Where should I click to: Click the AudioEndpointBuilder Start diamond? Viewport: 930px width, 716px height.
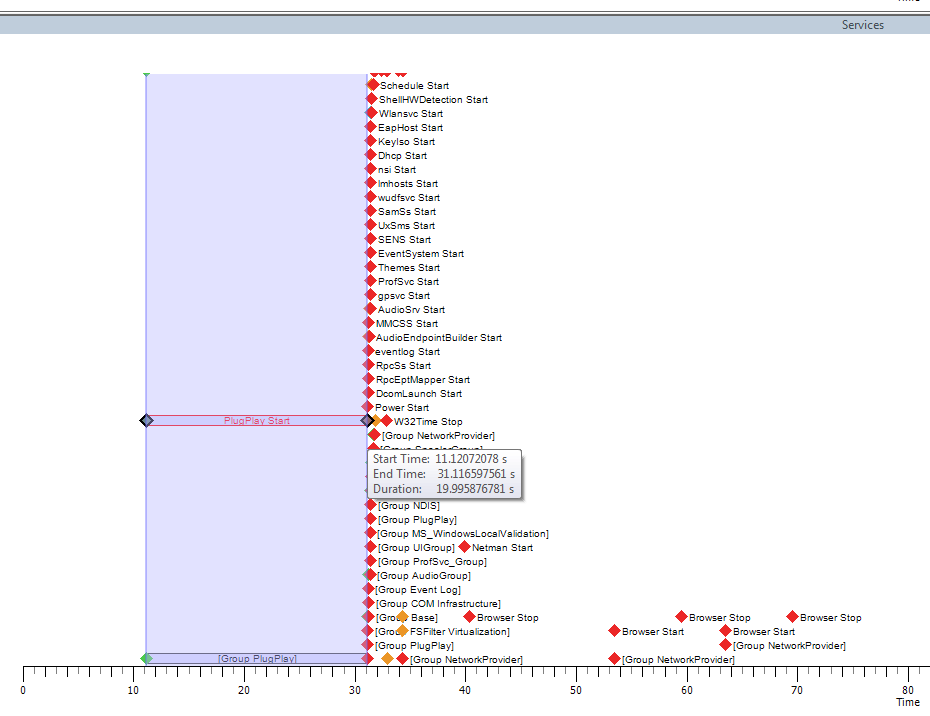point(369,337)
